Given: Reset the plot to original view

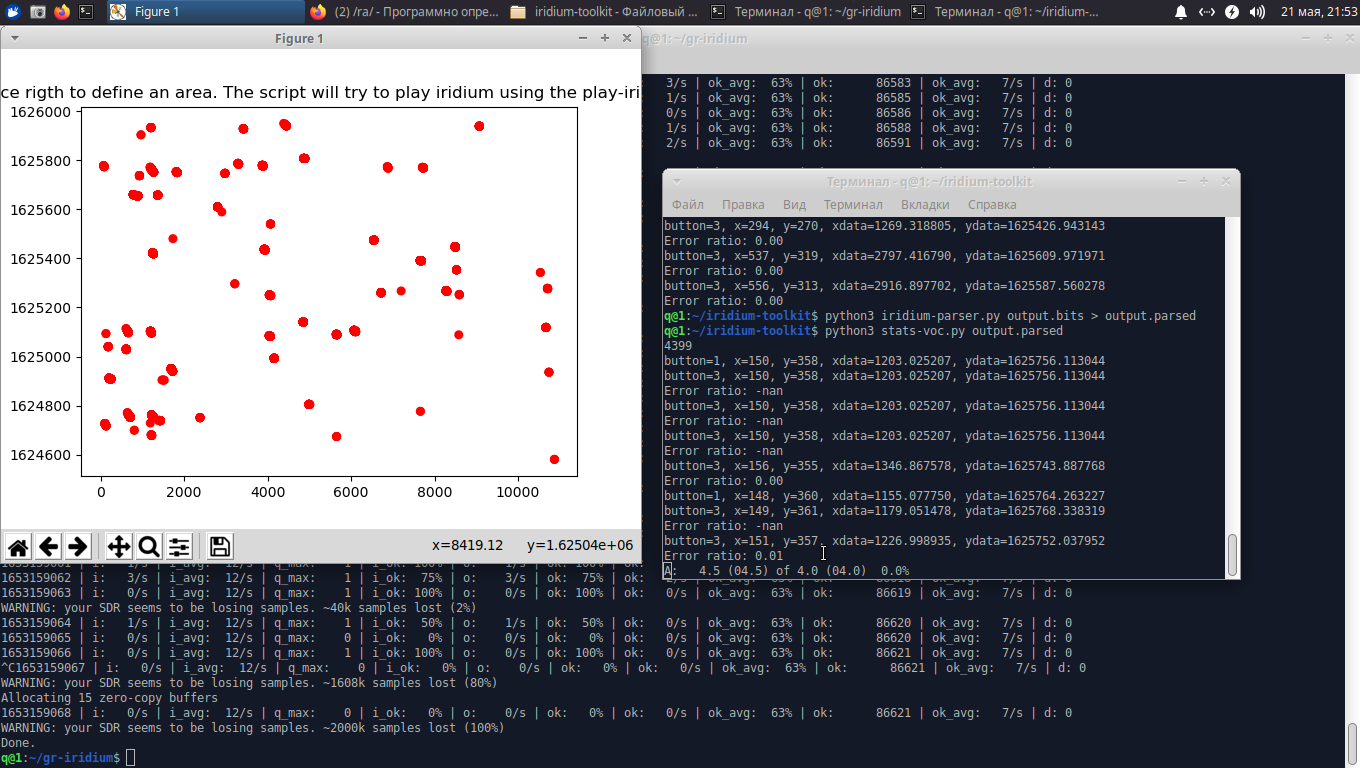Looking at the screenshot, I should point(18,546).
